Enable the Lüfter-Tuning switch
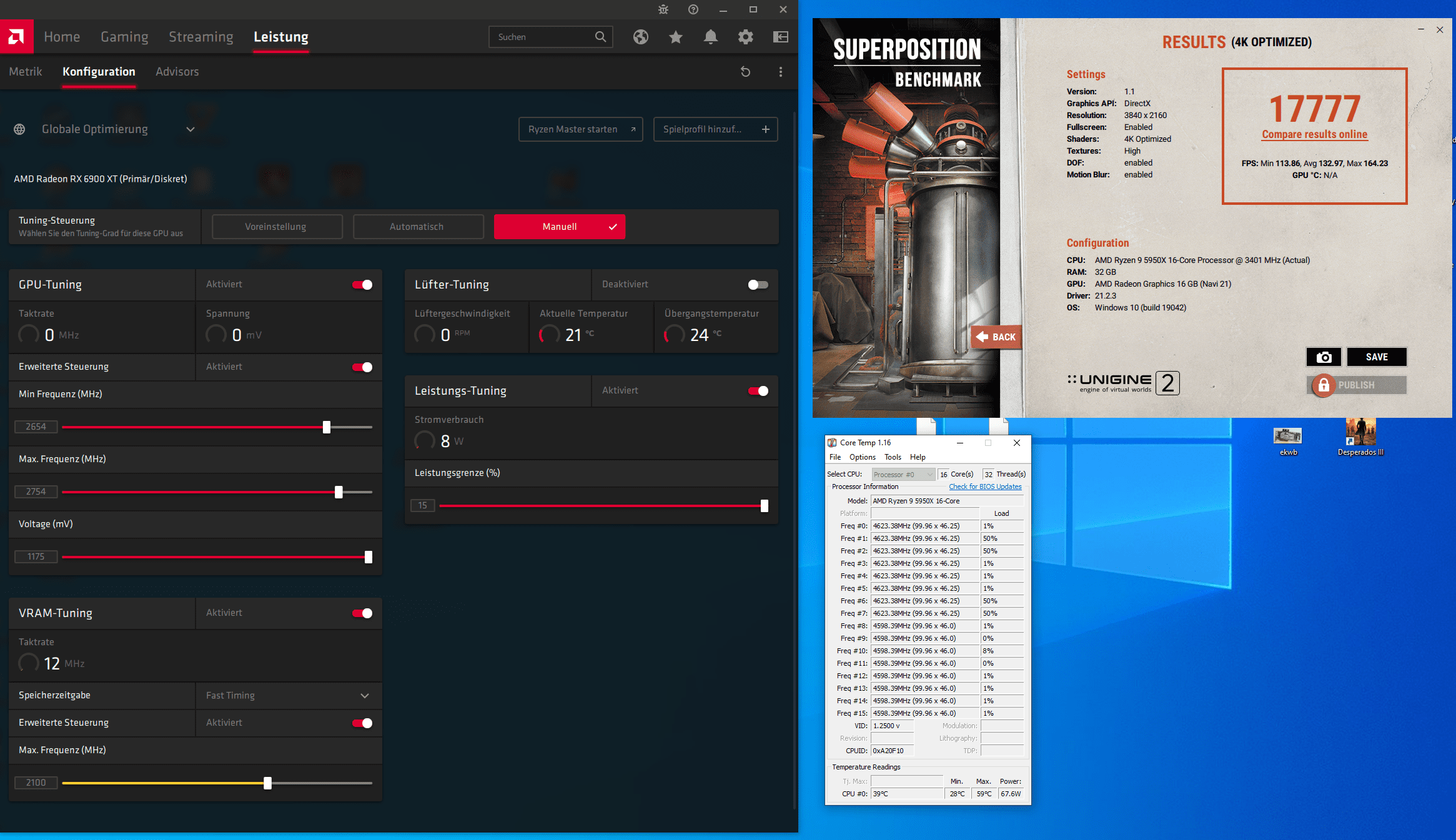Screen dimensions: 1456x840 (758, 285)
